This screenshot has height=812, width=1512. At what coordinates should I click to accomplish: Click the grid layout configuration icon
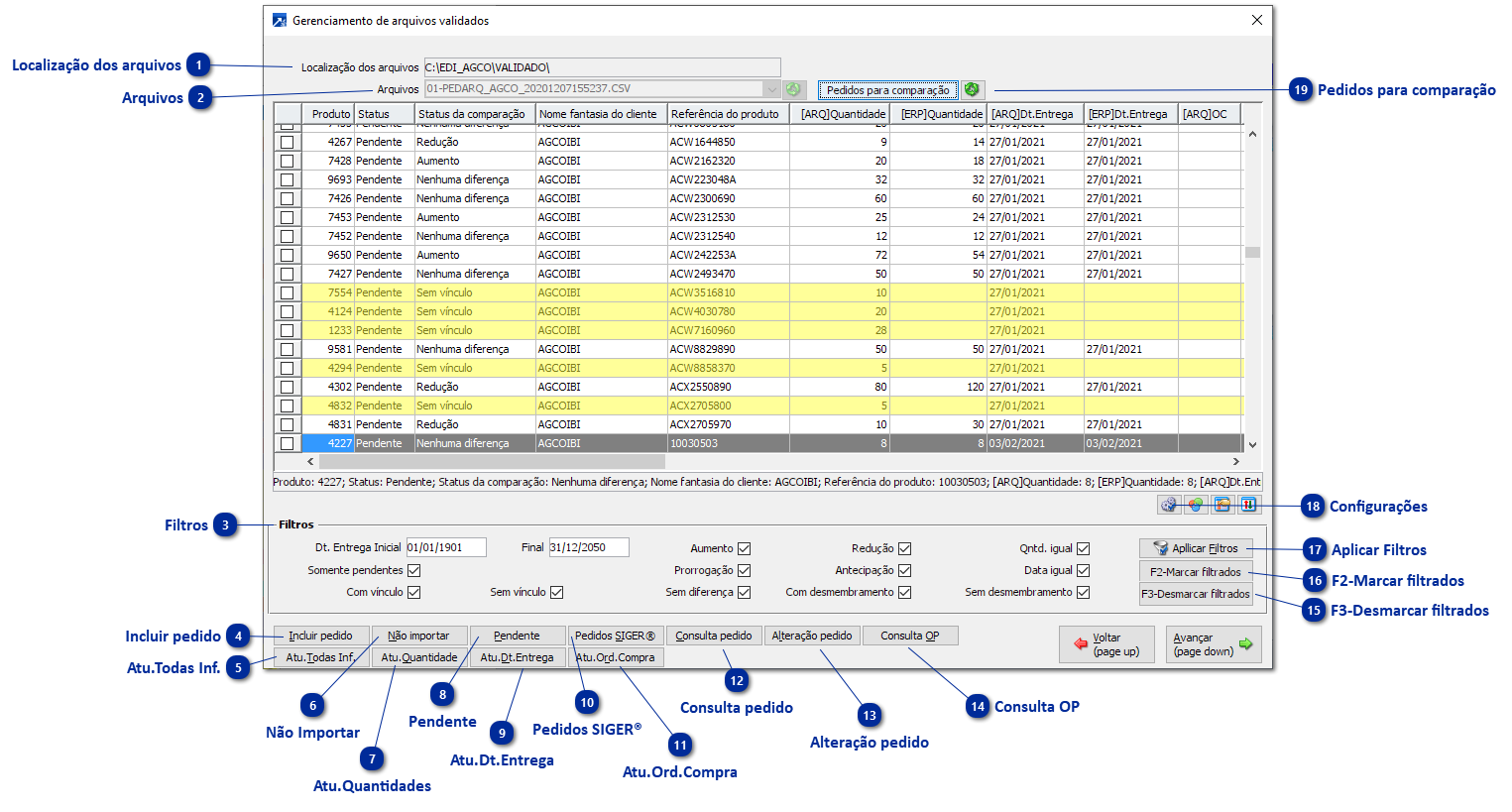pos(1222,505)
